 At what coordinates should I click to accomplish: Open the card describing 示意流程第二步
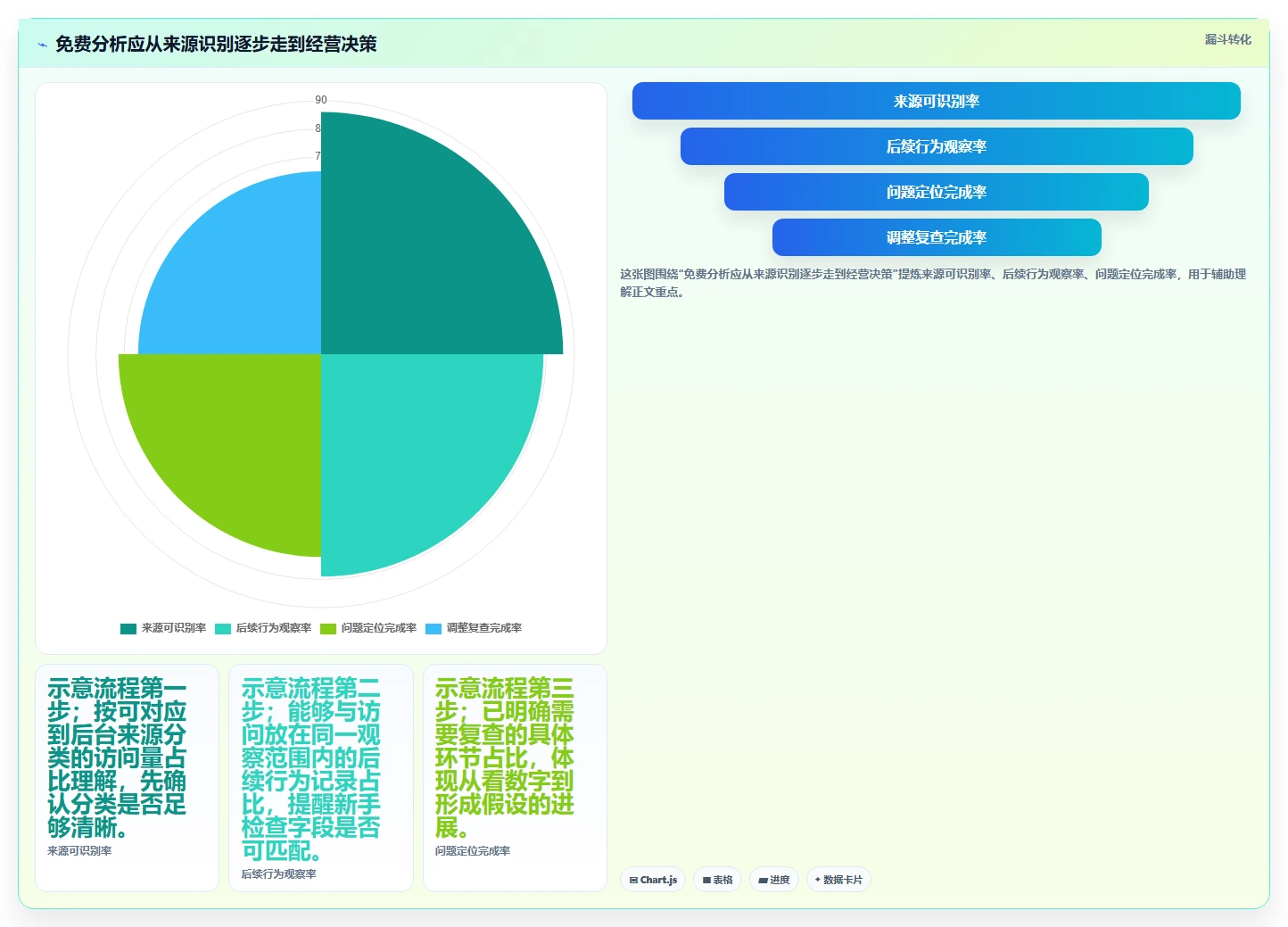click(321, 777)
